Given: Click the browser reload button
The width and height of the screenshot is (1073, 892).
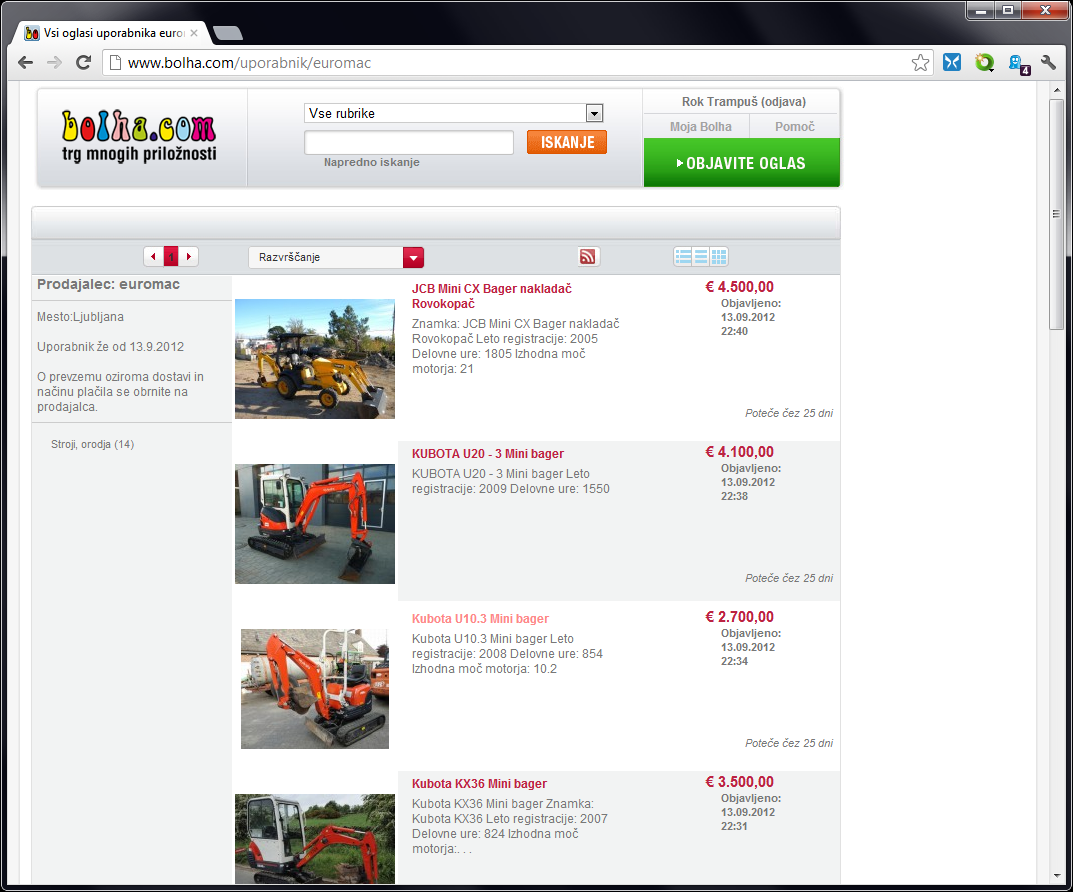Looking at the screenshot, I should (x=84, y=63).
